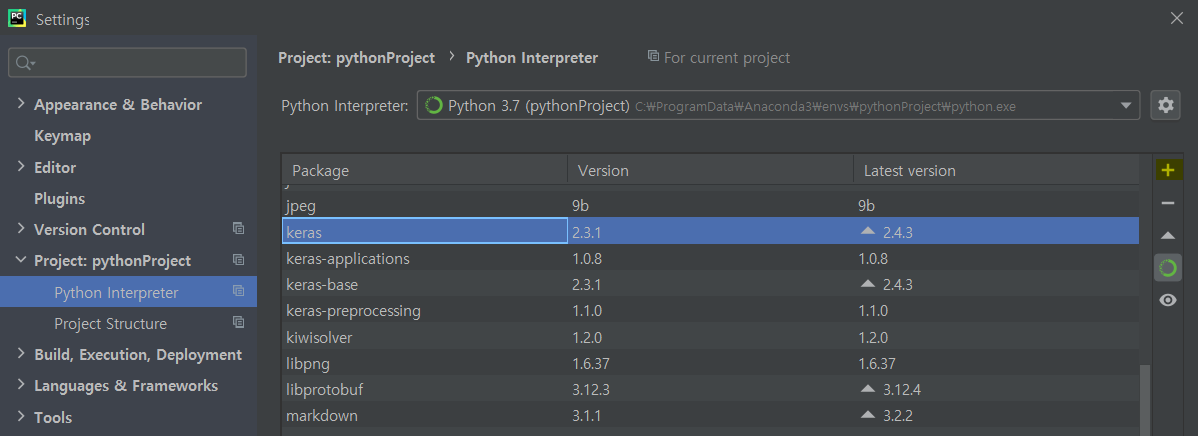Screen dimensions: 1198x436
Task: Open Project Structure settings page
Action: coord(111,324)
